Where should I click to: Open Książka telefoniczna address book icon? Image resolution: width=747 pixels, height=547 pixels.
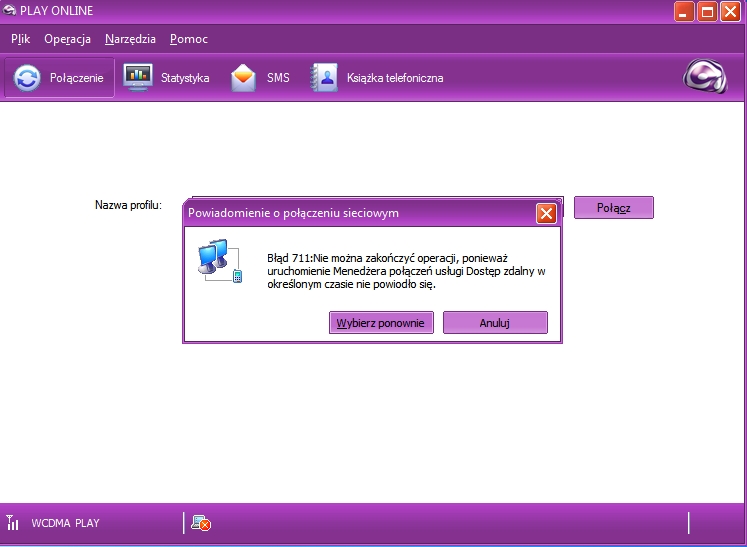324,78
